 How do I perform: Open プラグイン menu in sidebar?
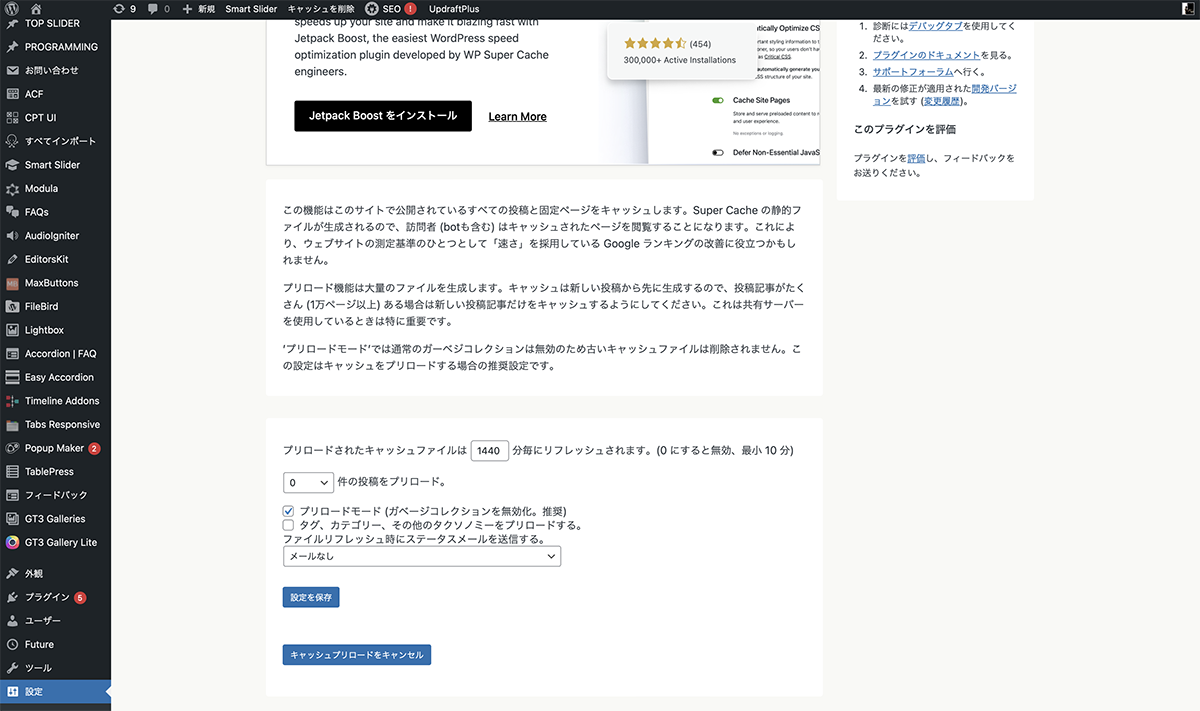tap(47, 597)
